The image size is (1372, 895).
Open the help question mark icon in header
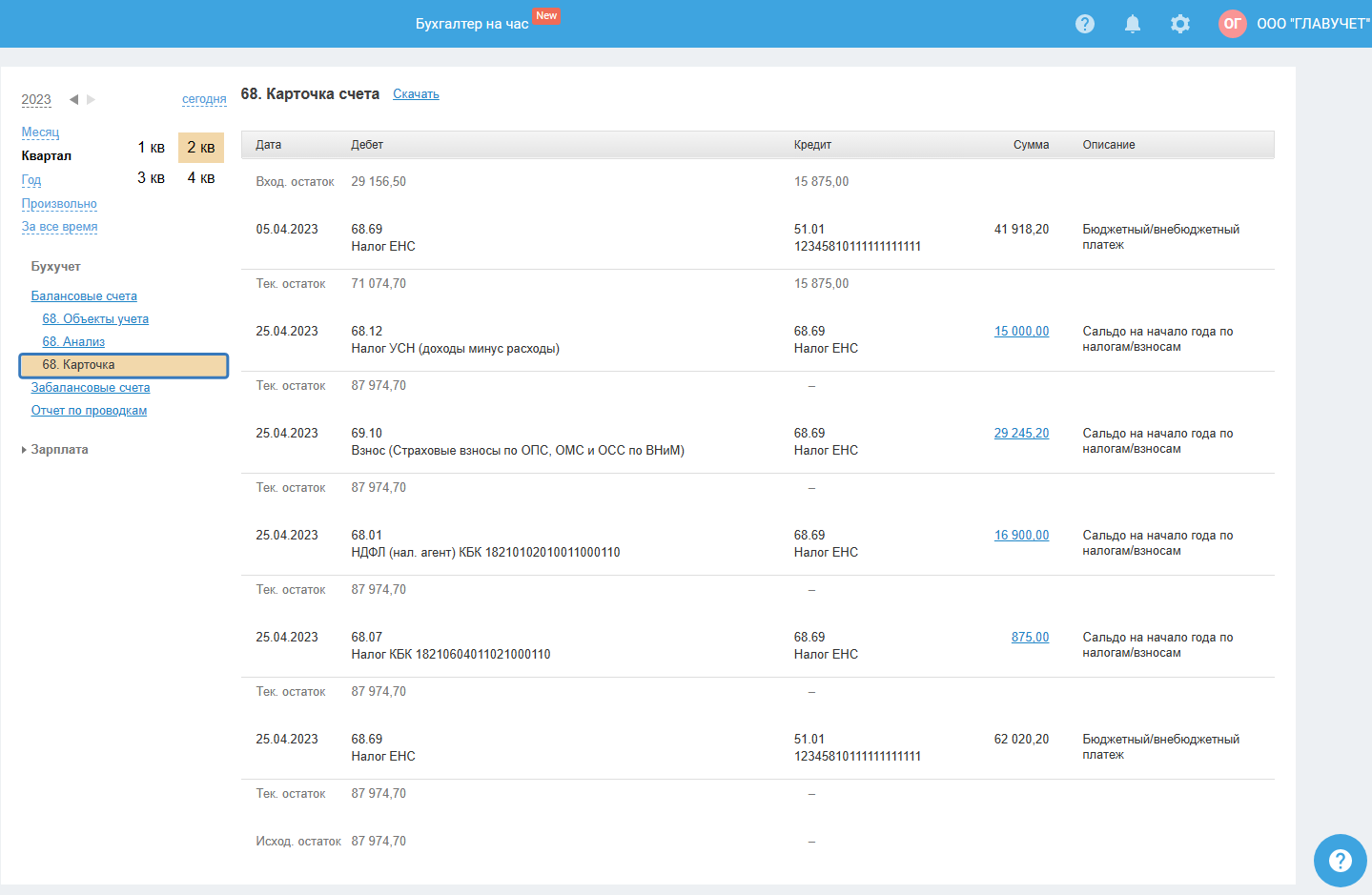point(1085,24)
